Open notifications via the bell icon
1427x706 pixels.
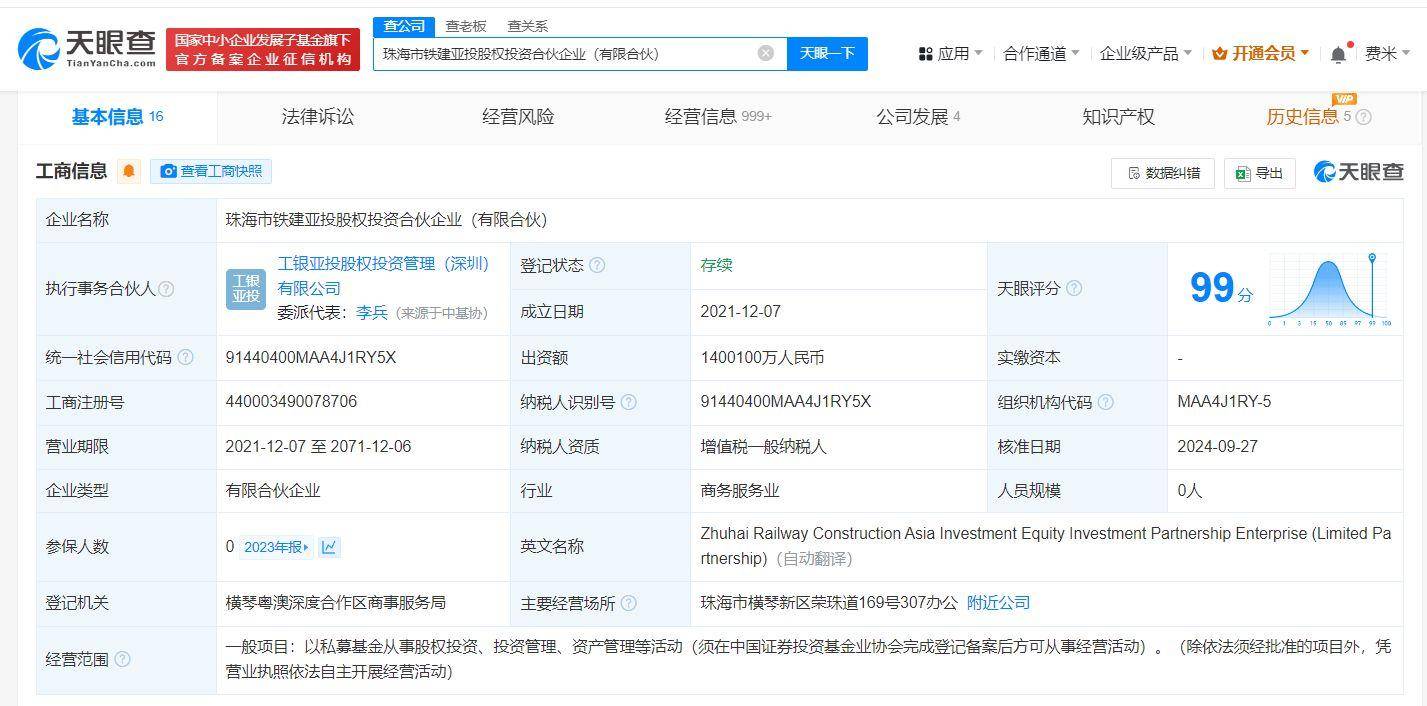[1338, 54]
